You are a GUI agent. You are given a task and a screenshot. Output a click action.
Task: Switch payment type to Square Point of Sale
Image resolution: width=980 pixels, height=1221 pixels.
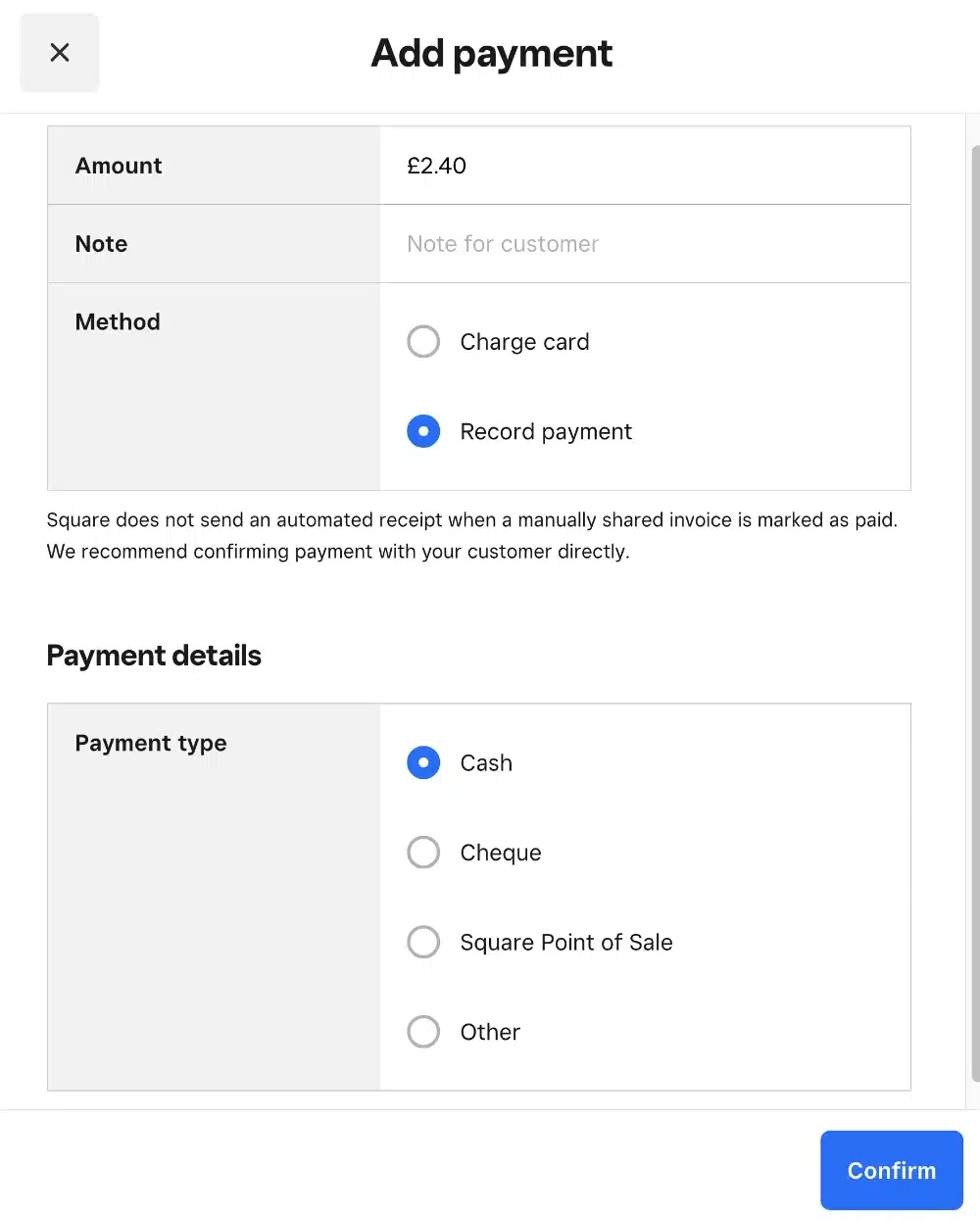[423, 942]
